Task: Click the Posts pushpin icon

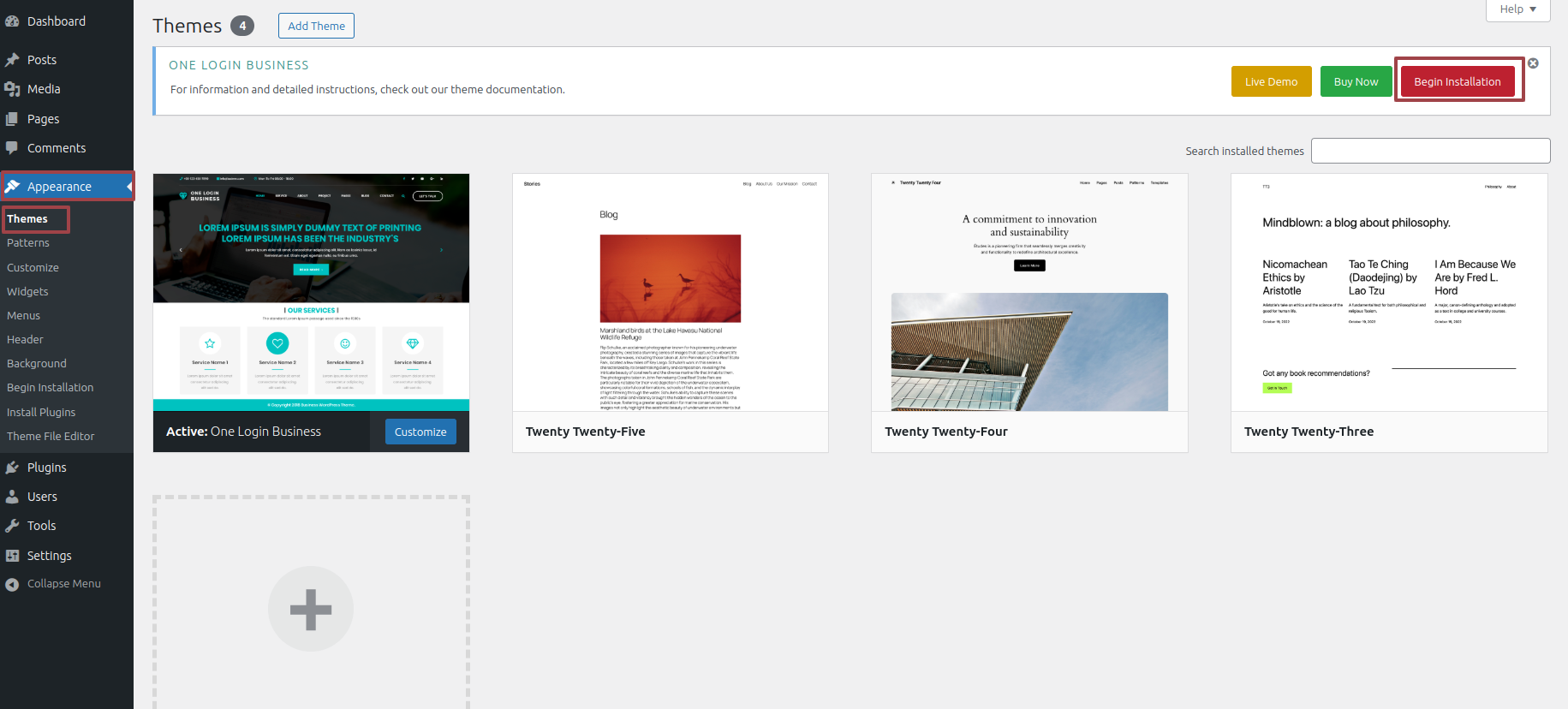Action: click(x=12, y=60)
